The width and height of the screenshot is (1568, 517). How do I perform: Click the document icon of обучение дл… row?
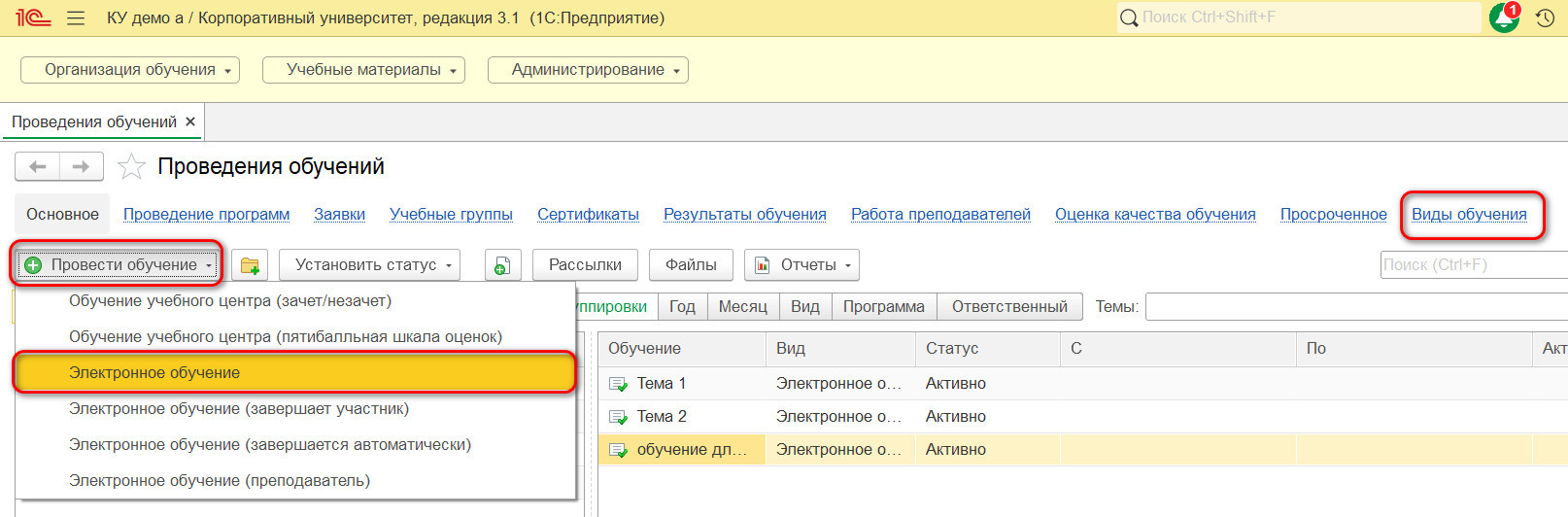tap(618, 450)
